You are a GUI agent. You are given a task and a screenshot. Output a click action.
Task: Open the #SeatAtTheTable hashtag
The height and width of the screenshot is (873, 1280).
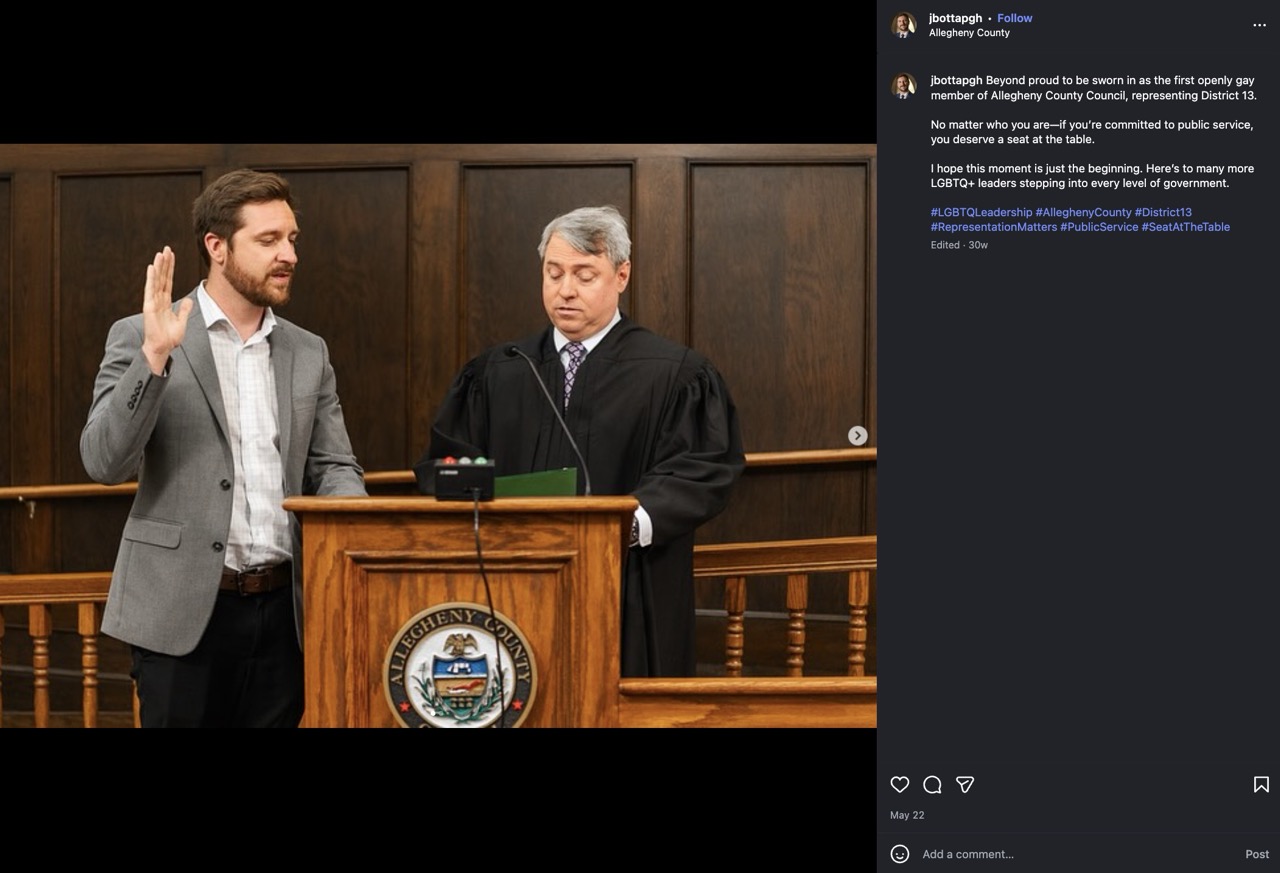click(x=1187, y=227)
